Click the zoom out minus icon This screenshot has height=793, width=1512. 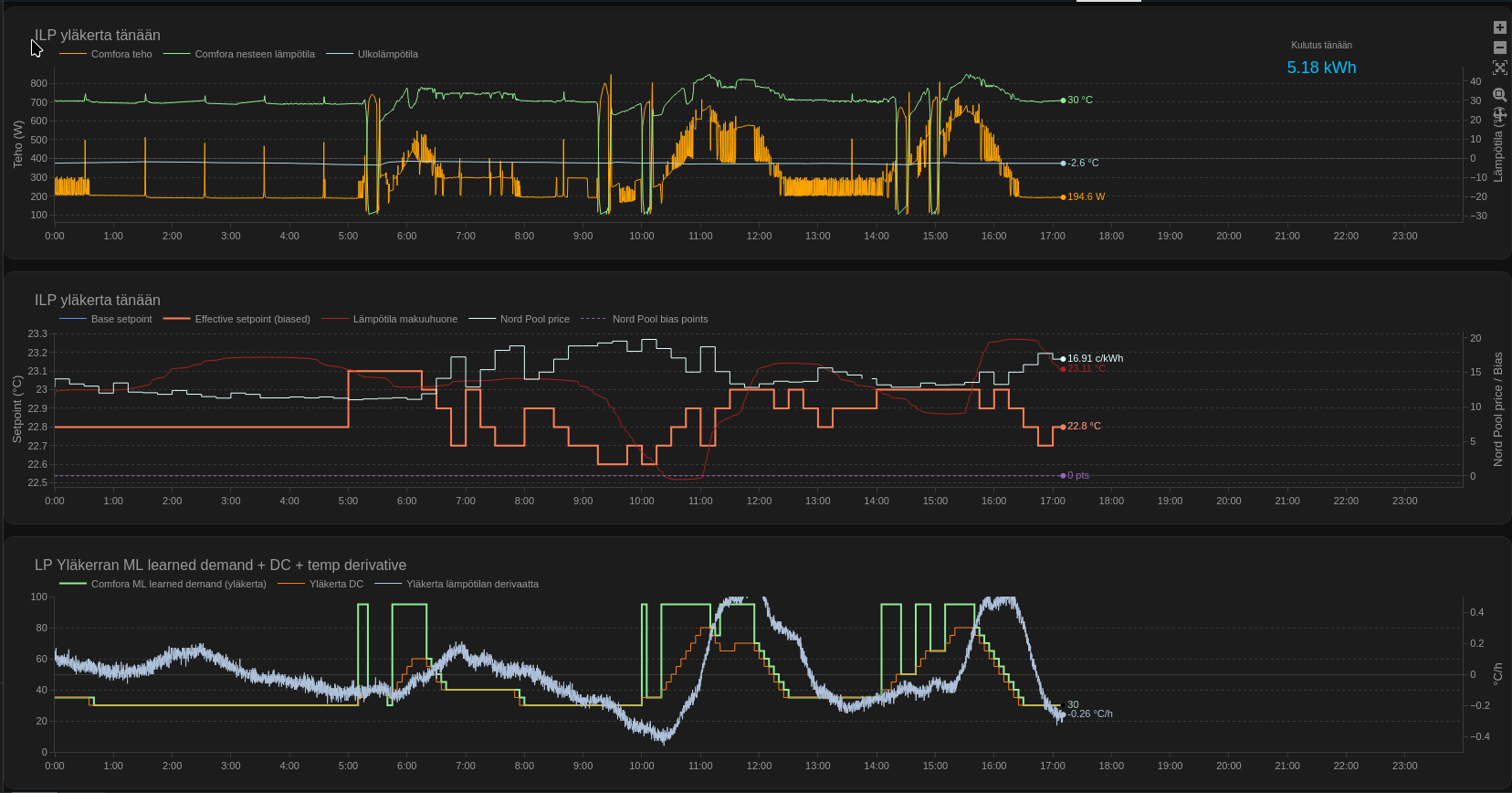[x=1499, y=48]
